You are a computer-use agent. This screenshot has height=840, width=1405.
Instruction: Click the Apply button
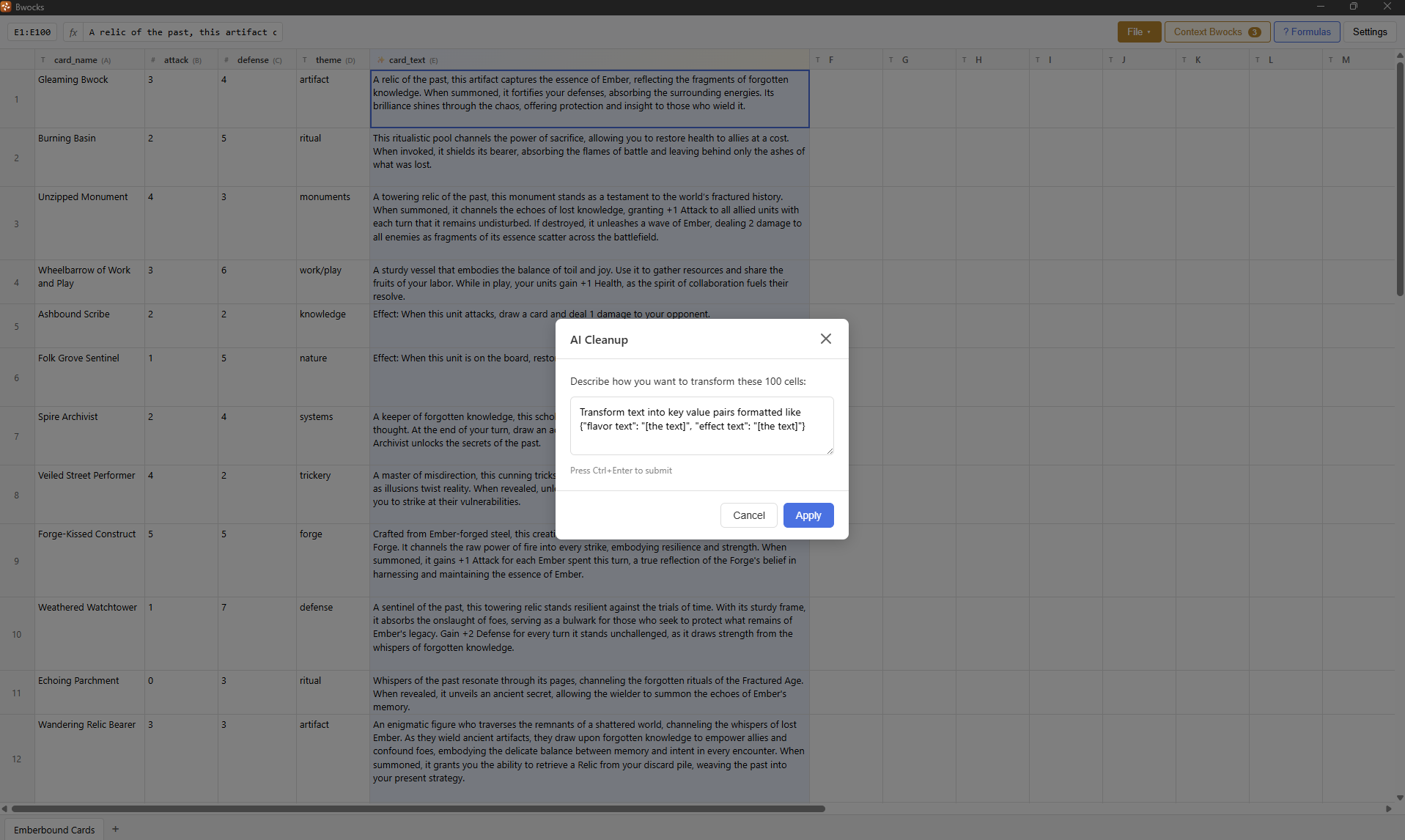(808, 515)
